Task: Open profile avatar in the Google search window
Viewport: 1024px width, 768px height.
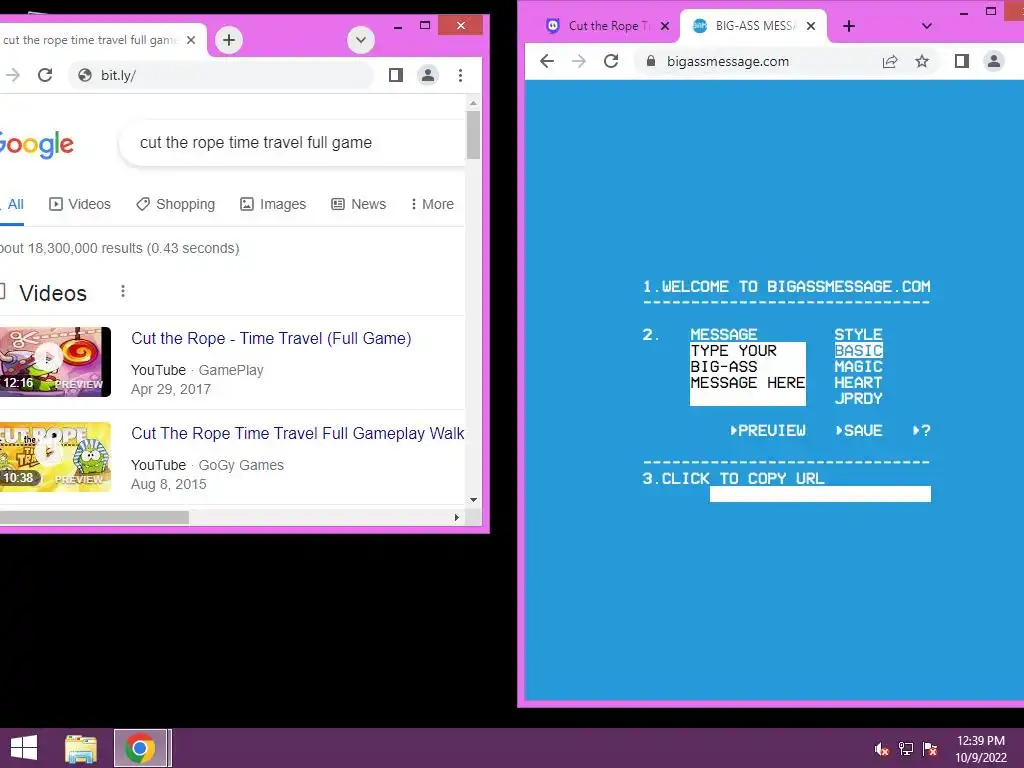Action: (x=428, y=75)
